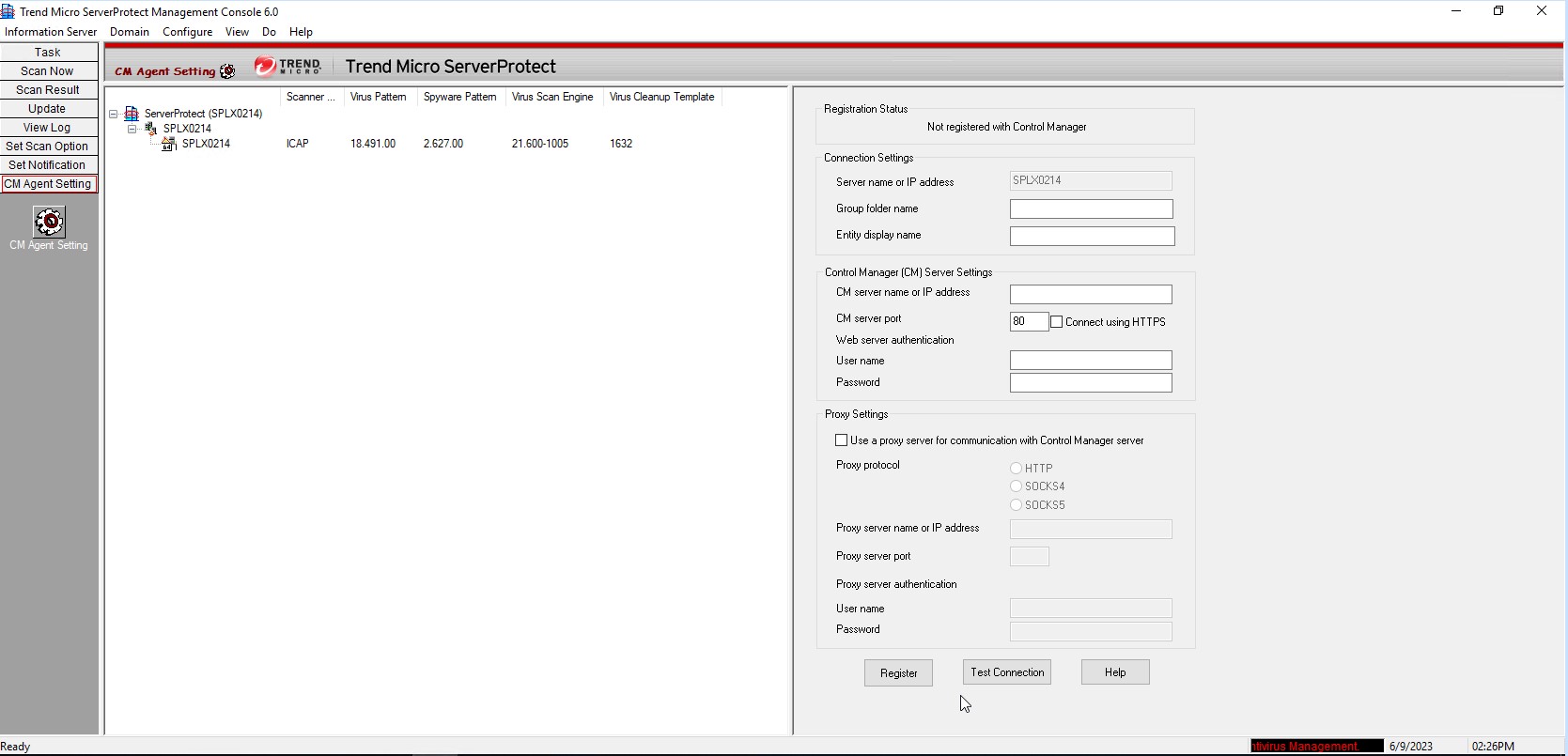Open the Information Server menu
The image size is (1568, 756).
(x=51, y=32)
